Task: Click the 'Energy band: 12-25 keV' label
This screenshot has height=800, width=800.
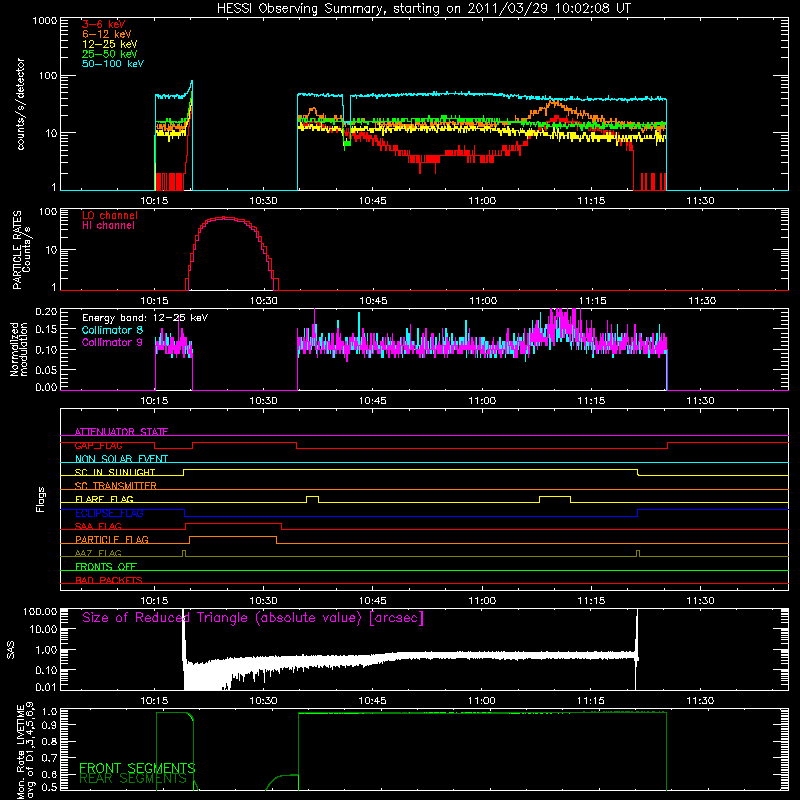Action: click(x=145, y=318)
